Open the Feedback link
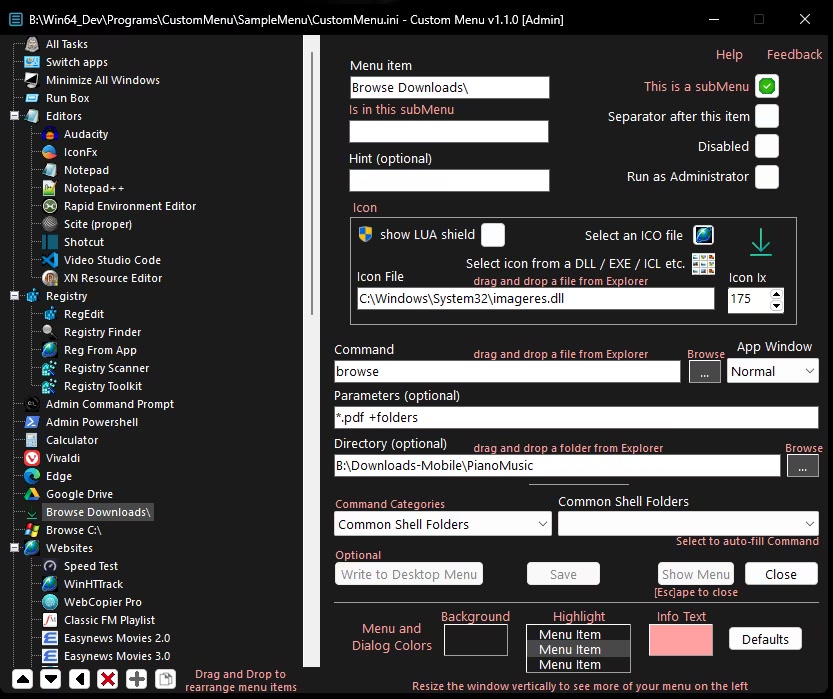The image size is (833, 699). point(794,55)
